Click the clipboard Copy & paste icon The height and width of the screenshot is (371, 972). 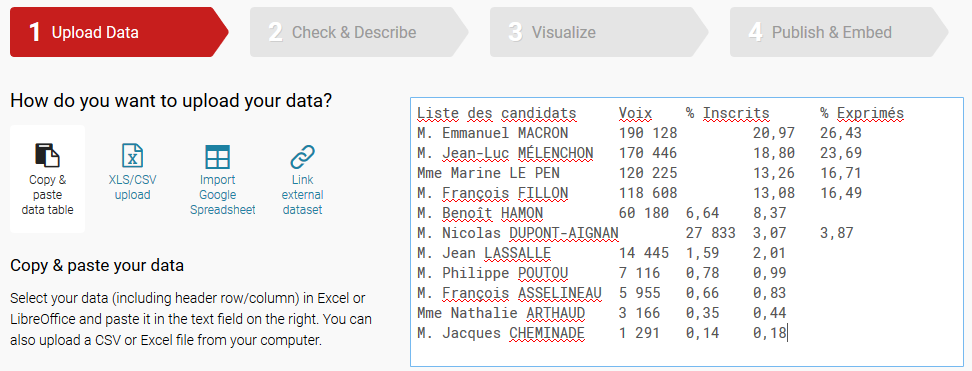click(47, 155)
